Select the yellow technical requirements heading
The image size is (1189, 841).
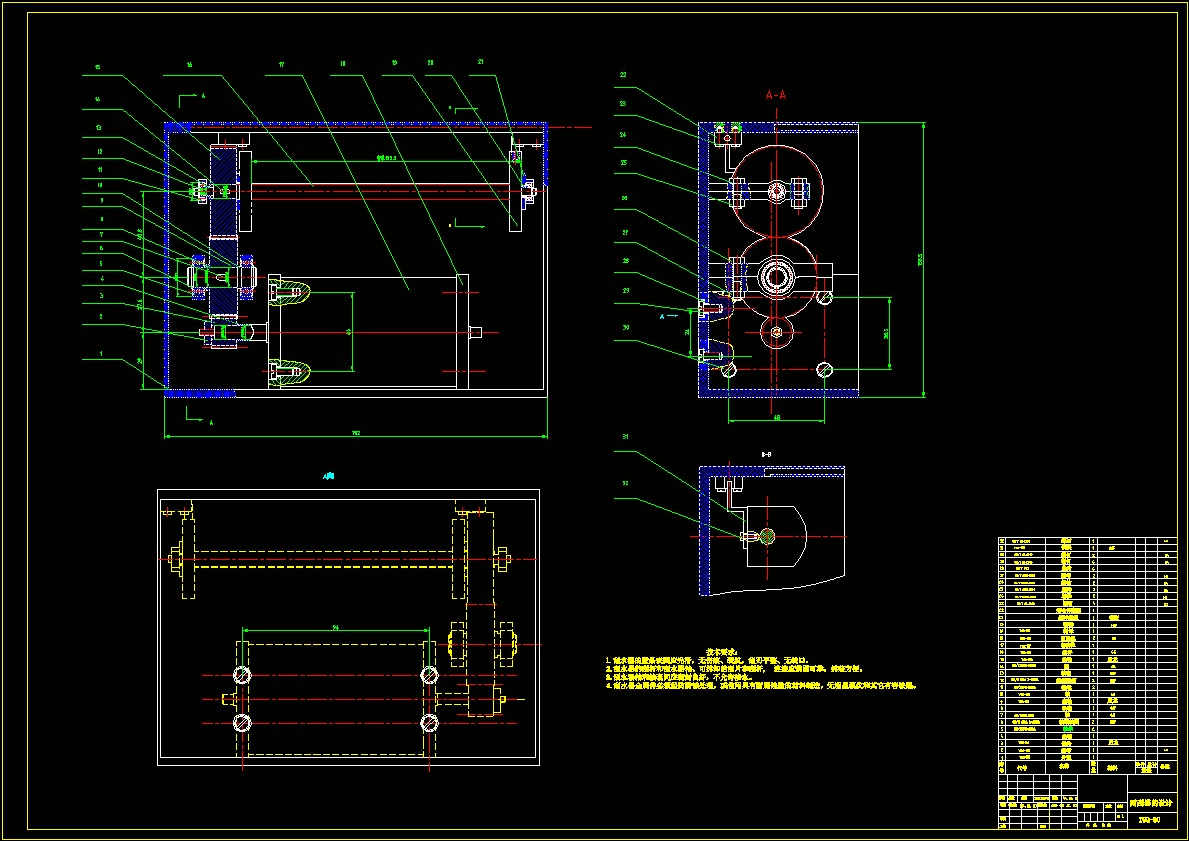(720, 651)
